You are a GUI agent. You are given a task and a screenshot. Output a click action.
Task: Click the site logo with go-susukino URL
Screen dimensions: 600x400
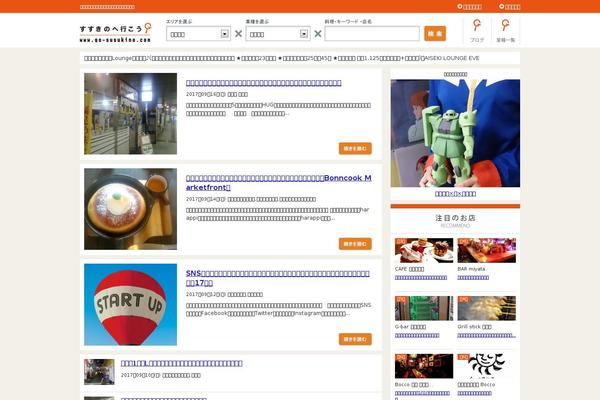(x=115, y=33)
